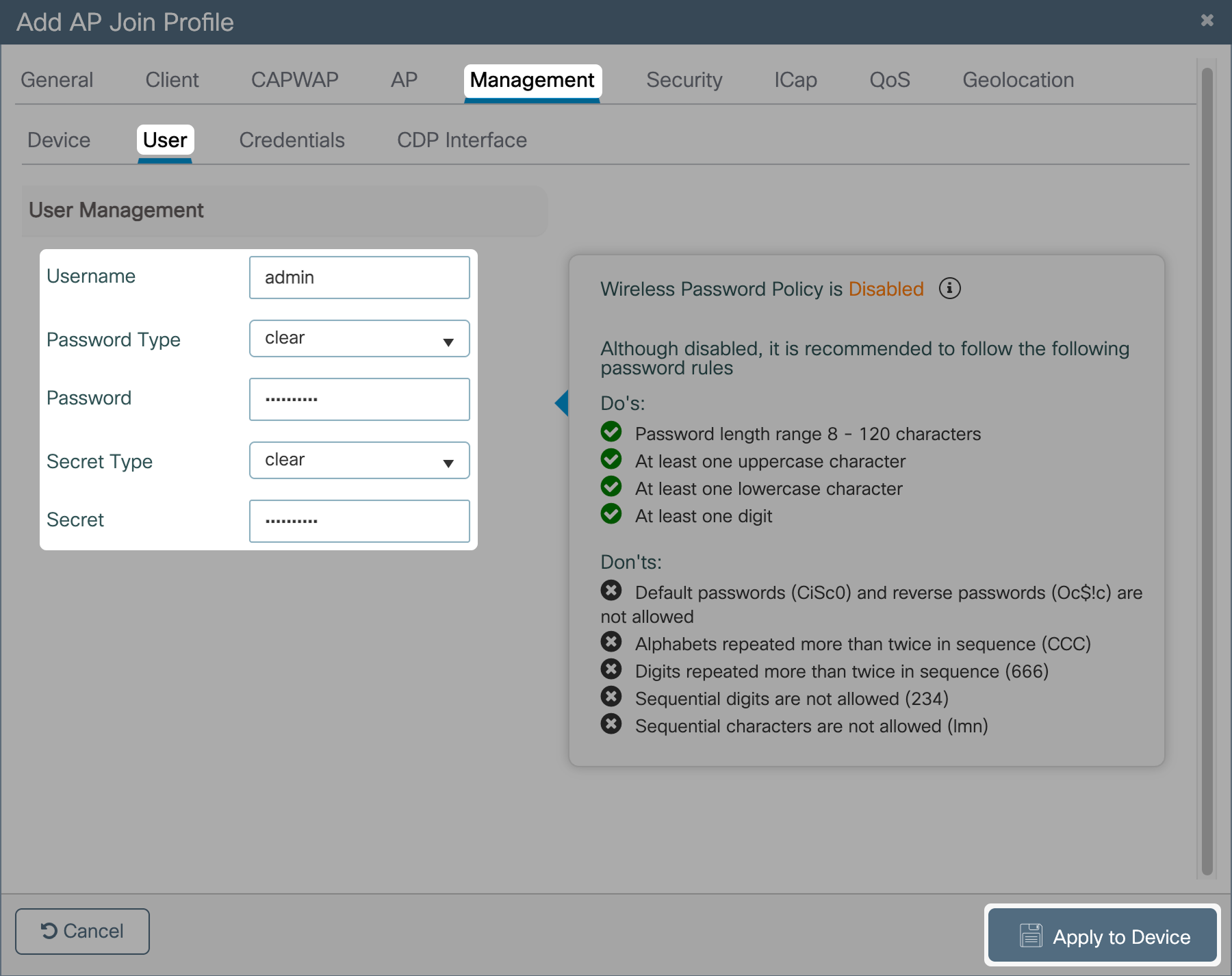Screen dimensions: 1232x976
Task: Focus the Secret input field
Action: (x=359, y=522)
